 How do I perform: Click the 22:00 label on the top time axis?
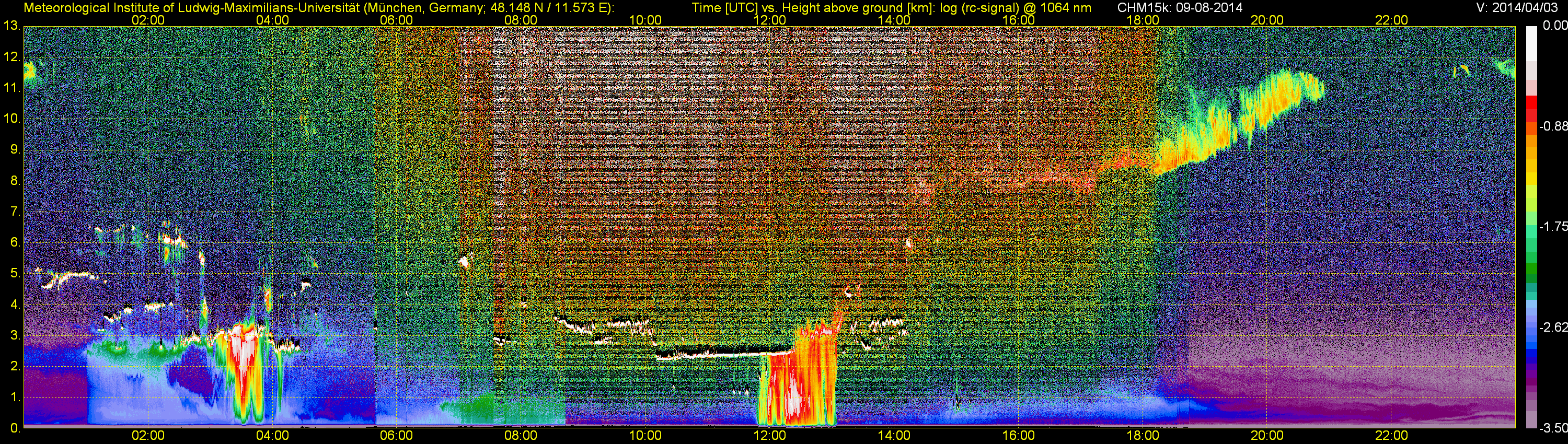point(1391,20)
